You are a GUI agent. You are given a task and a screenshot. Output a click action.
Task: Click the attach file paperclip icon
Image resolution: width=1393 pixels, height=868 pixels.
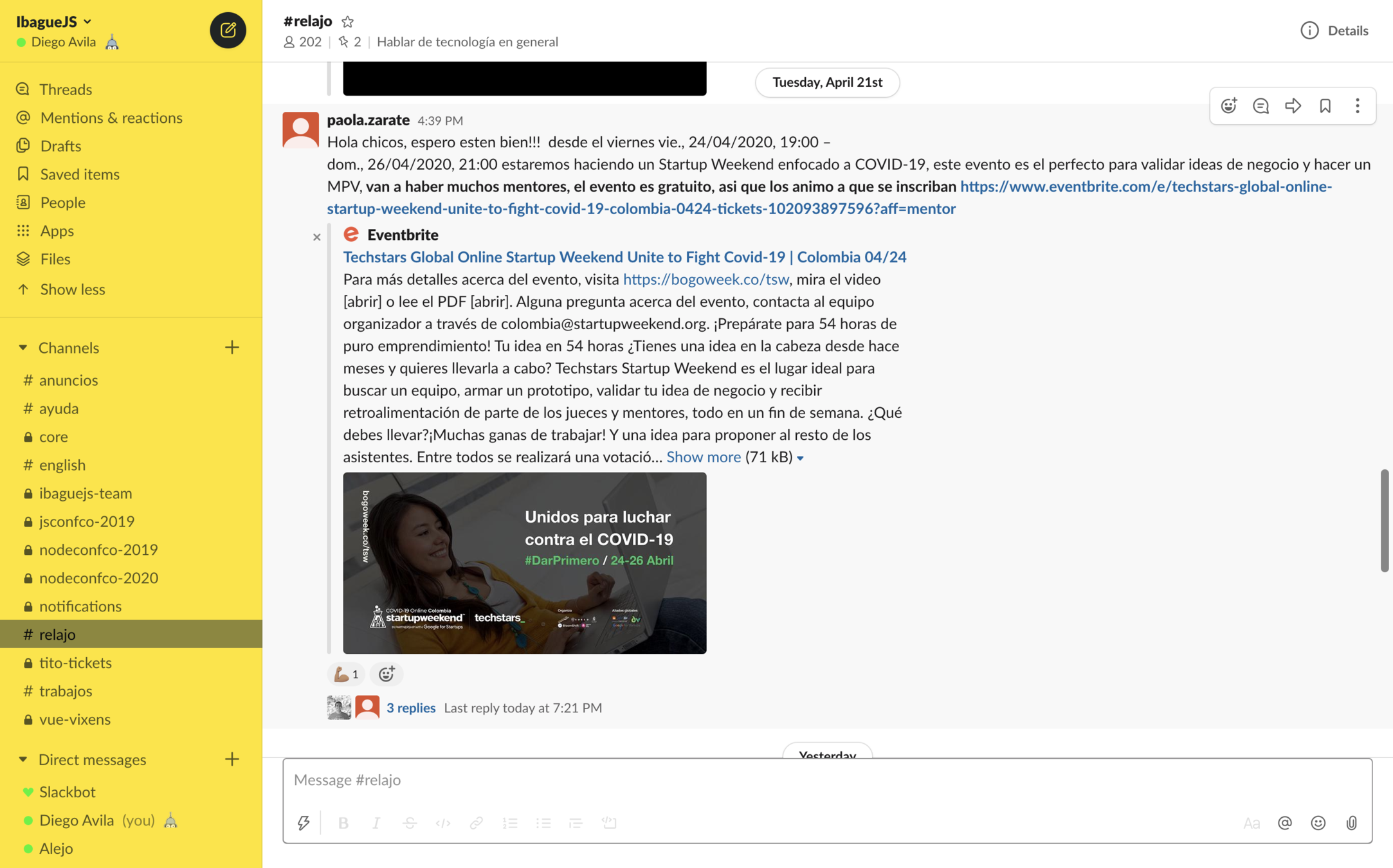1351,823
